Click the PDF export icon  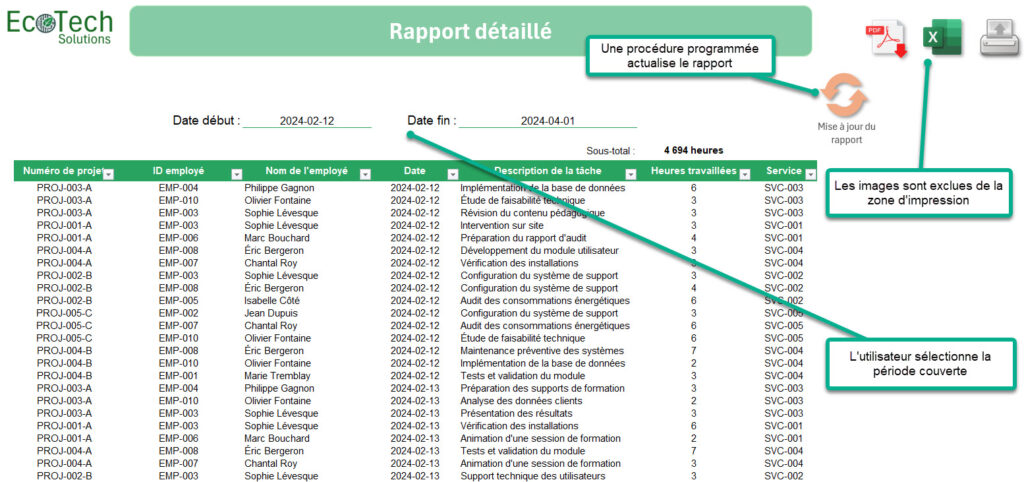click(885, 40)
